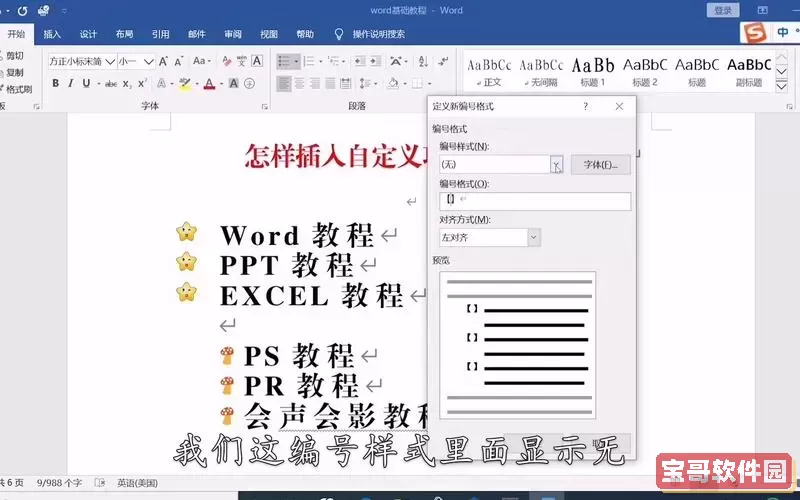Increase paragraph indent

point(376,62)
